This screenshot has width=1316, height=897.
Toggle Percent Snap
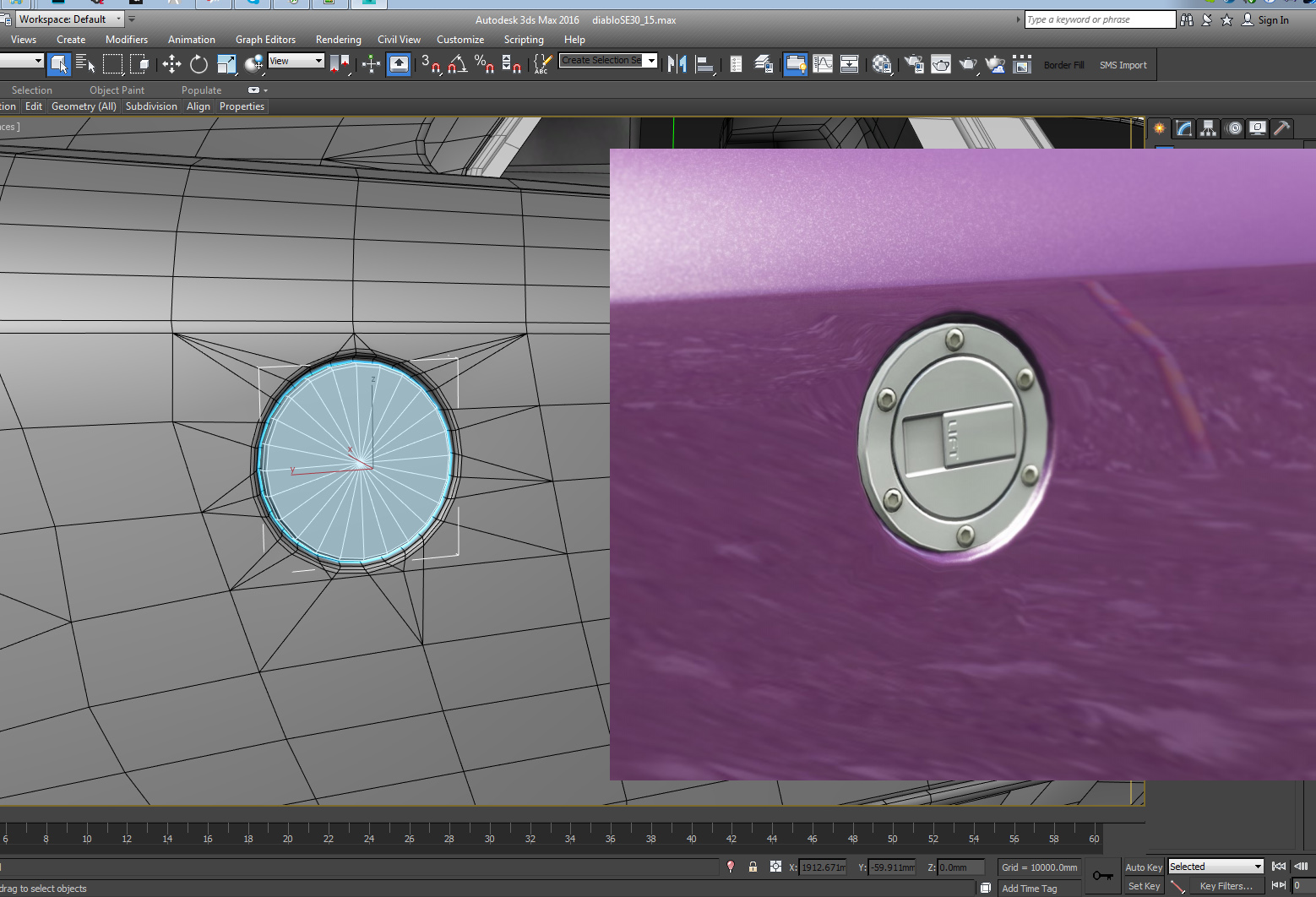(484, 64)
